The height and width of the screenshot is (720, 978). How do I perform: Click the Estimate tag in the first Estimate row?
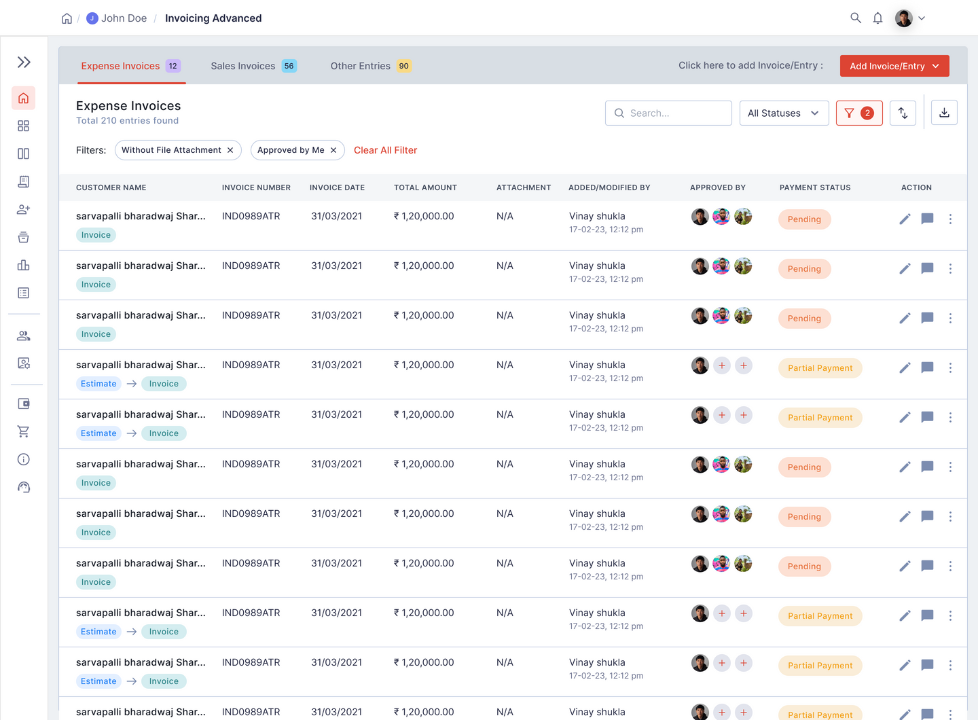(x=99, y=384)
